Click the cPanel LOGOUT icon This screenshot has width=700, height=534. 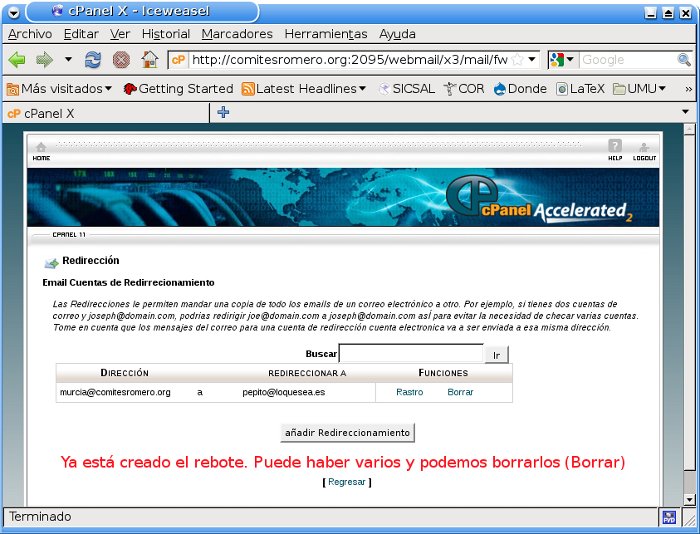[x=644, y=150]
